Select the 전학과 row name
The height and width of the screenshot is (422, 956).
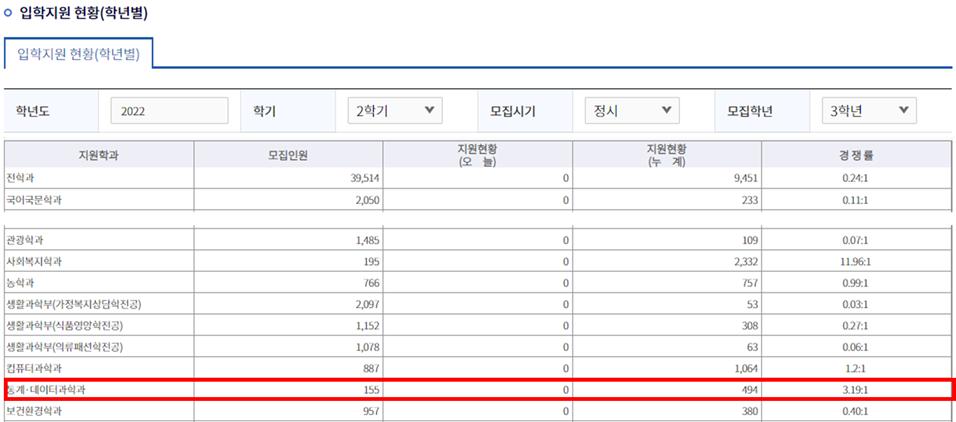coord(21,178)
